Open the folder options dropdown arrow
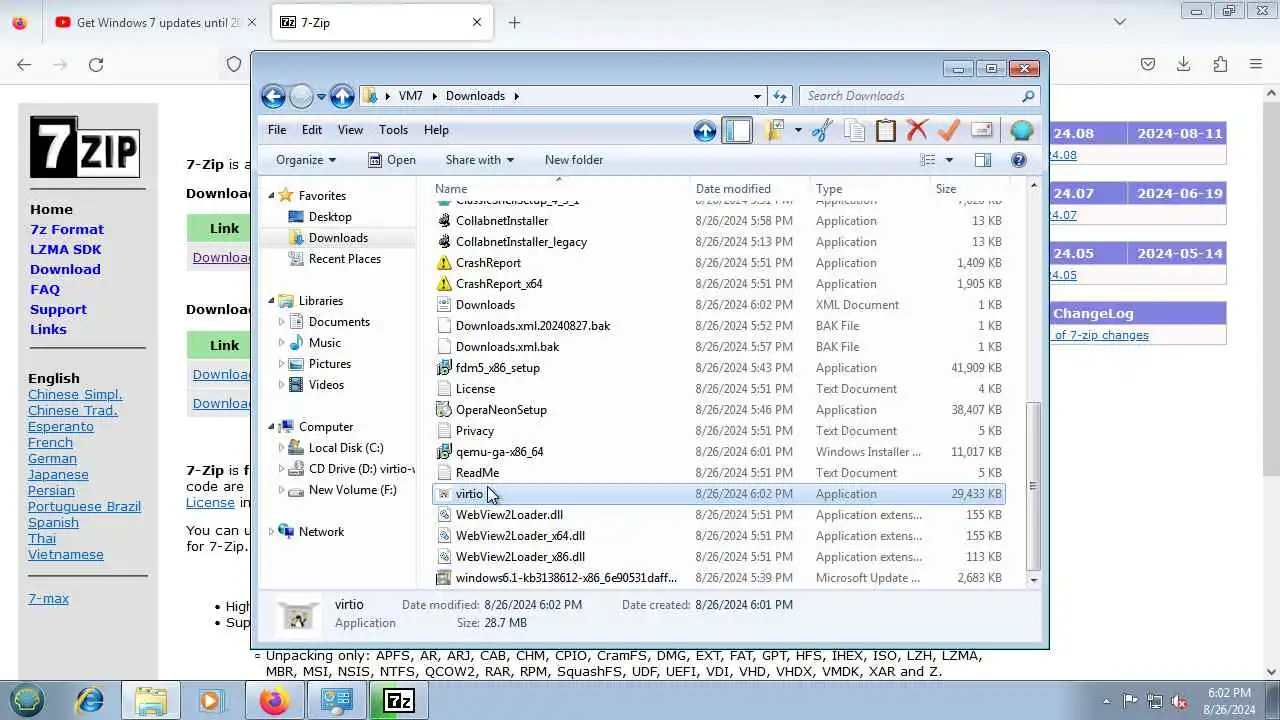 click(x=798, y=130)
